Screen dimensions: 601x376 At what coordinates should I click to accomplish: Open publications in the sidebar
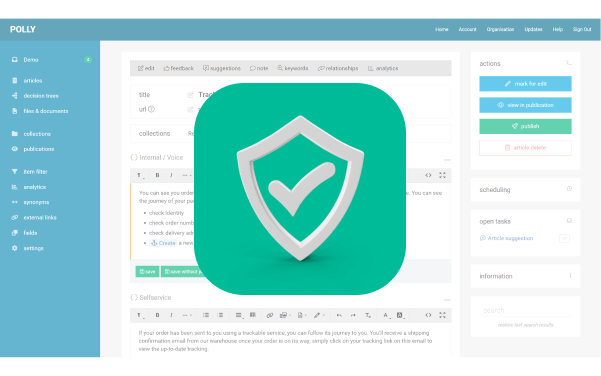pyautogui.click(x=33, y=149)
